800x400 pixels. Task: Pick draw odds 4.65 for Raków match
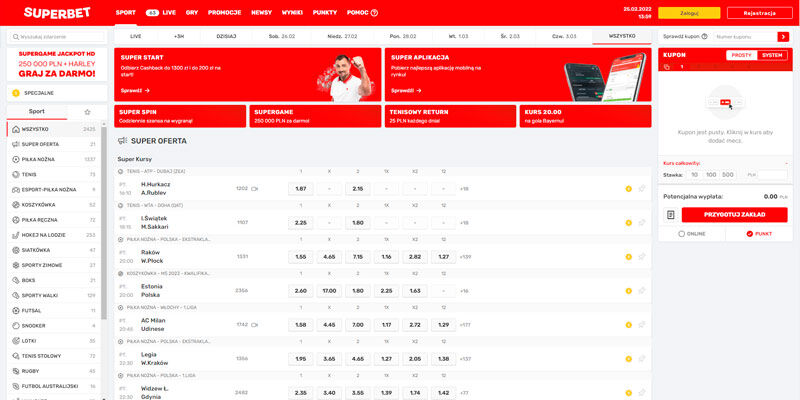330,257
